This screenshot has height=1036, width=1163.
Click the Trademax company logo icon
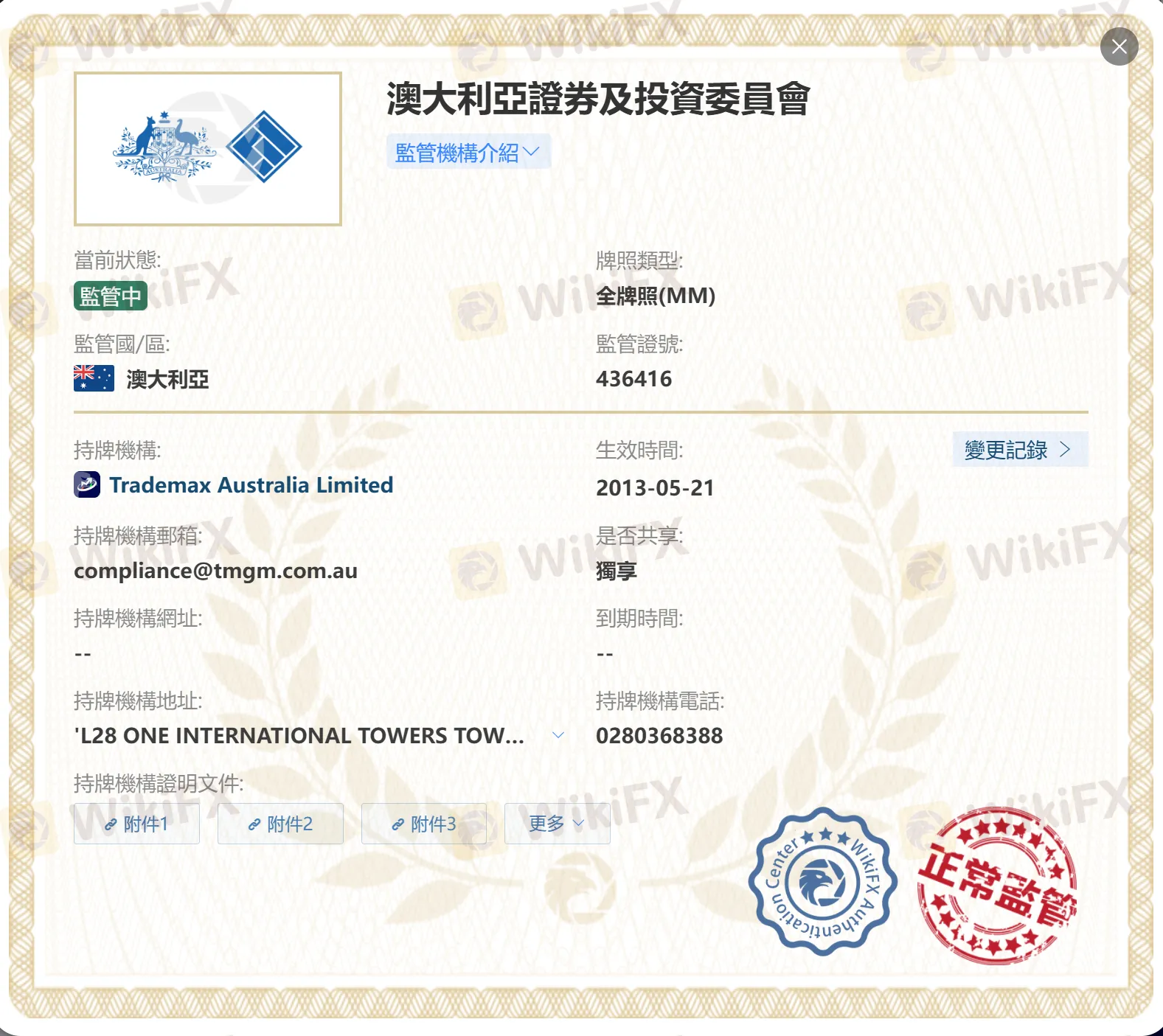87,485
